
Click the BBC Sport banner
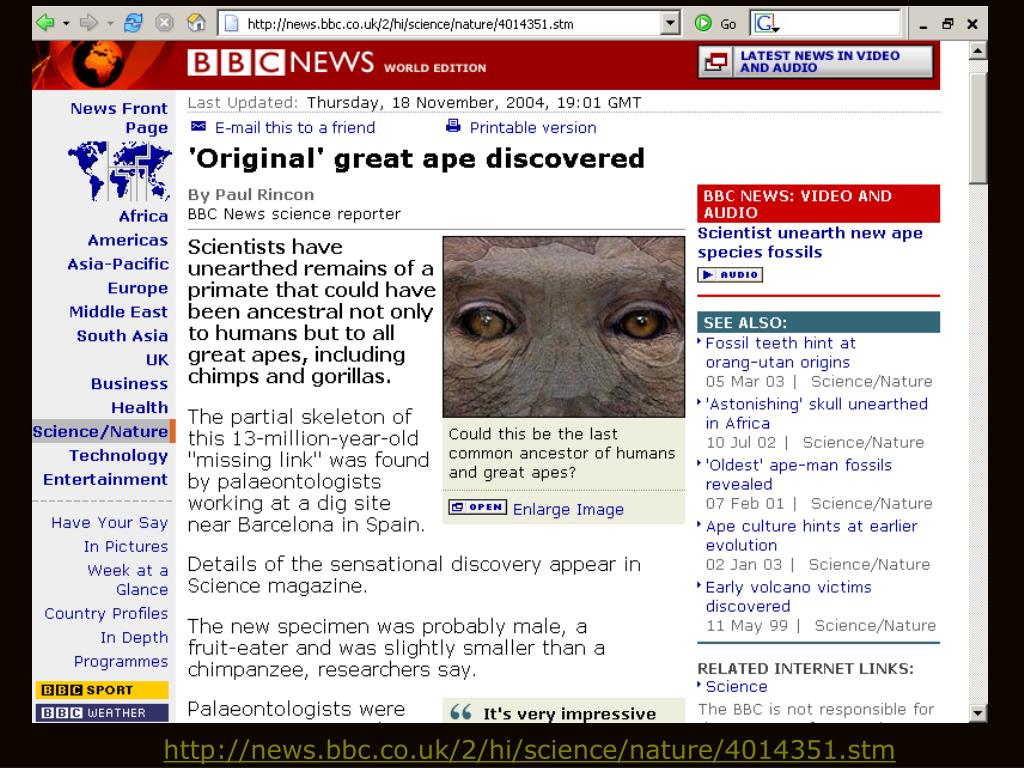pos(102,690)
